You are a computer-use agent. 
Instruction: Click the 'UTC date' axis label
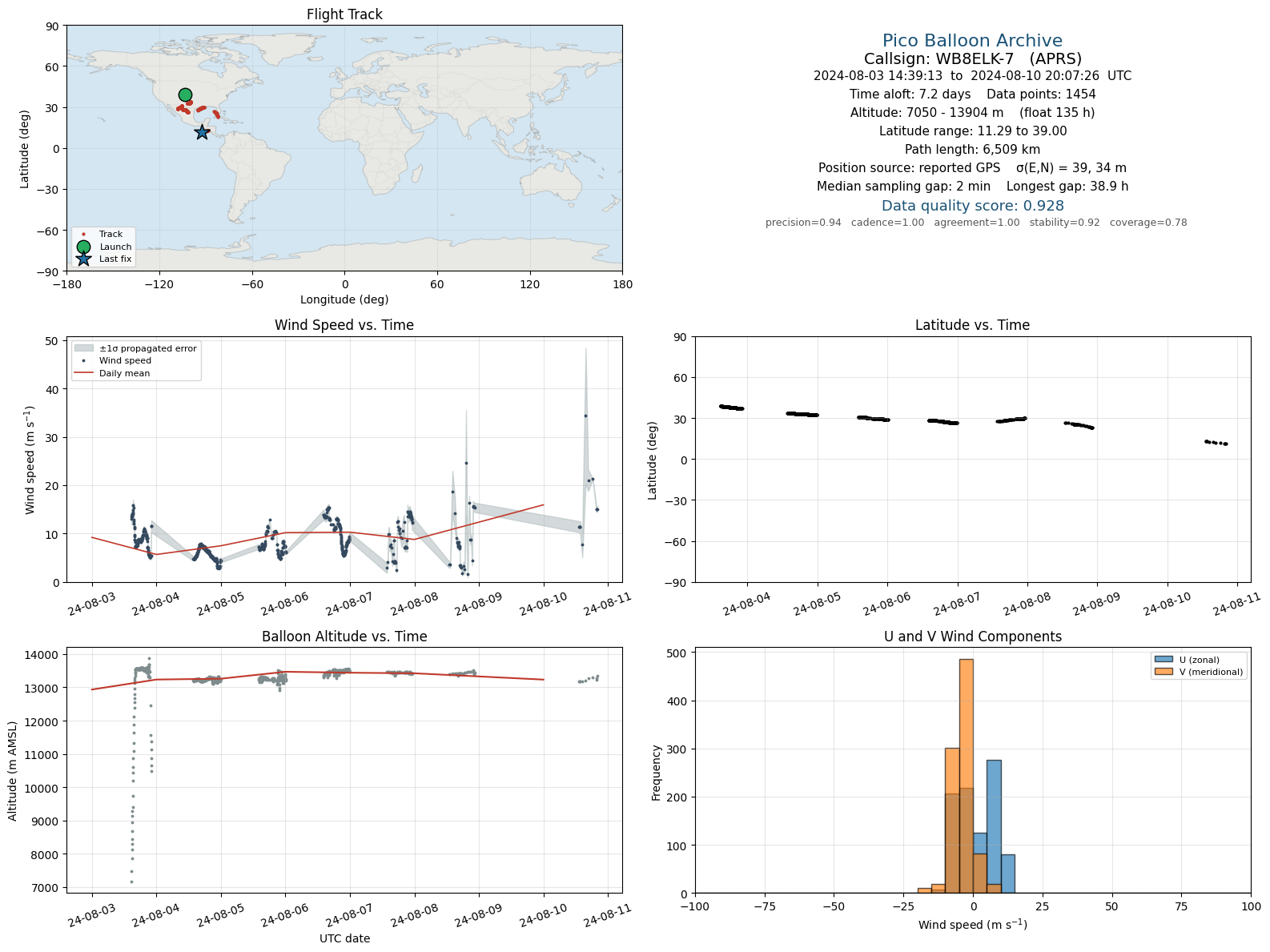point(344,938)
